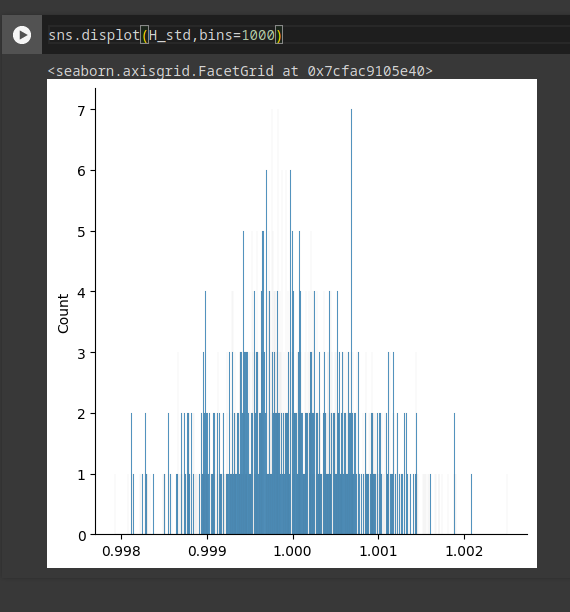570x612 pixels.
Task: Click the 0.998 x-axis tick label
Action: 121,551
